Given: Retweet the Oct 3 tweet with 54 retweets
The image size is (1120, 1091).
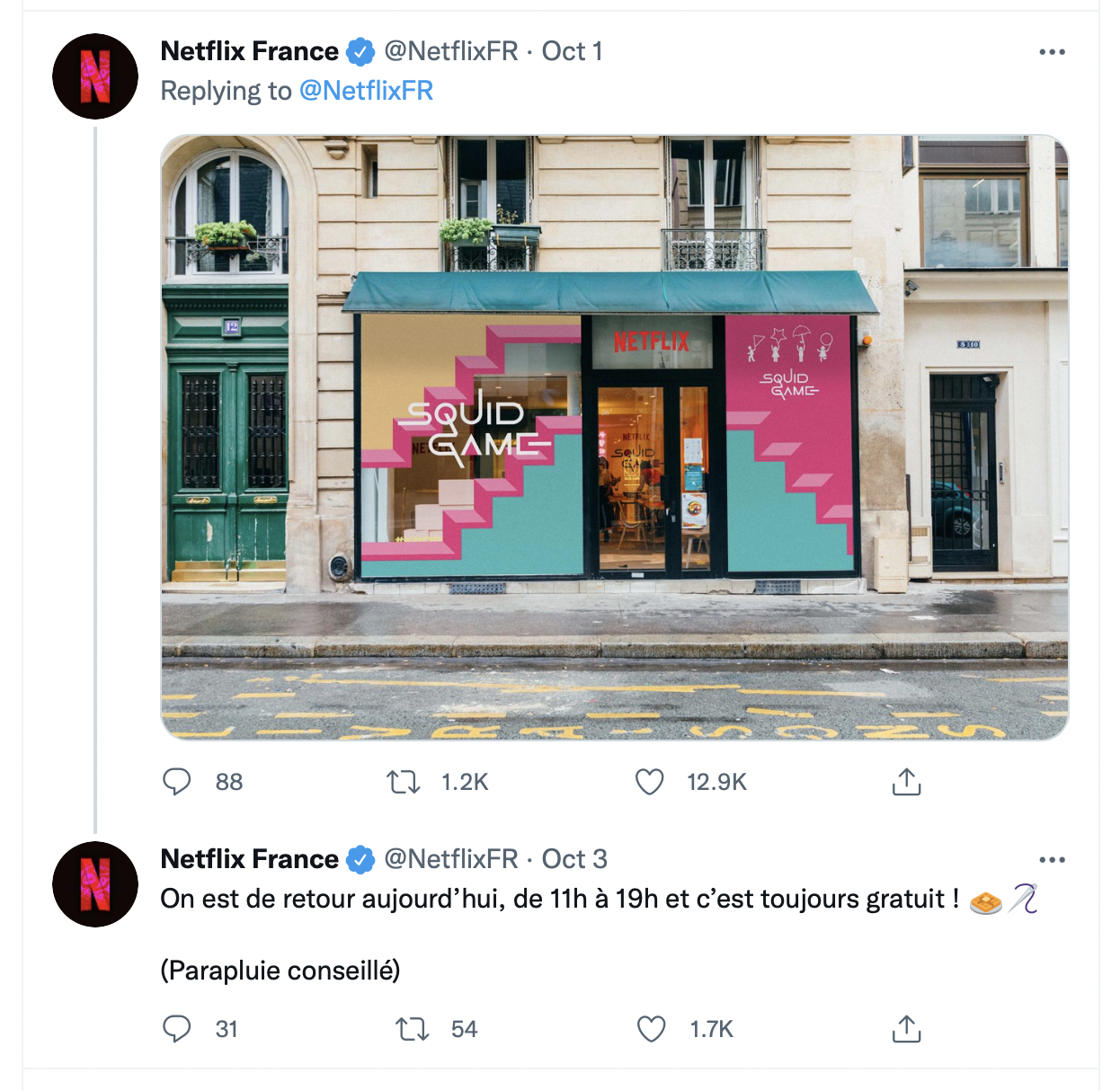Looking at the screenshot, I should coord(413,1028).
